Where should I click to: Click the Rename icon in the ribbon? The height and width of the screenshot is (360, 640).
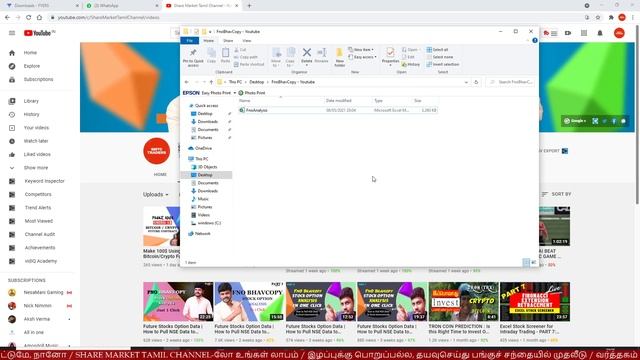pyautogui.click(x=322, y=56)
